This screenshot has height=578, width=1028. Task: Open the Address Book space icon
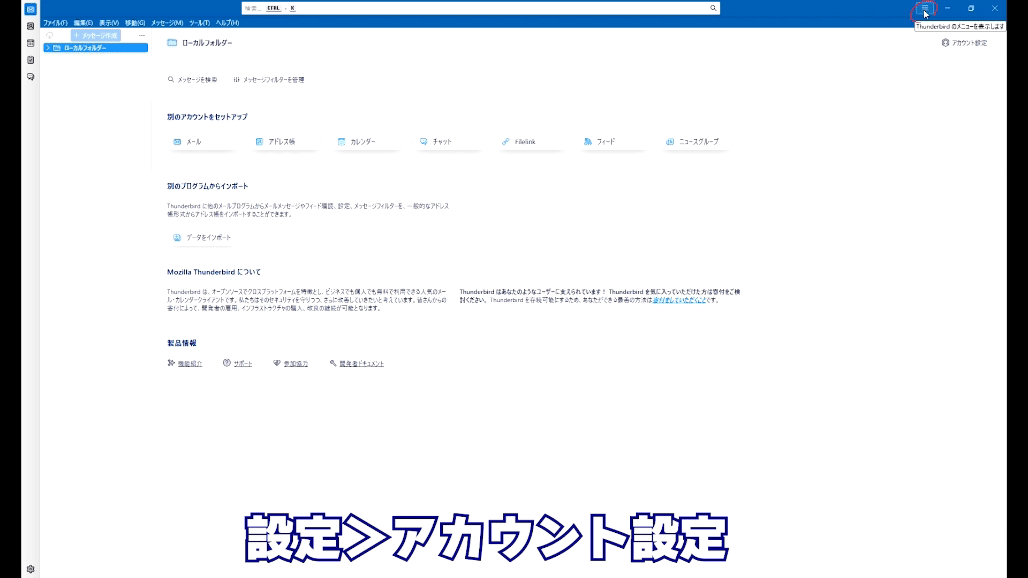31,26
